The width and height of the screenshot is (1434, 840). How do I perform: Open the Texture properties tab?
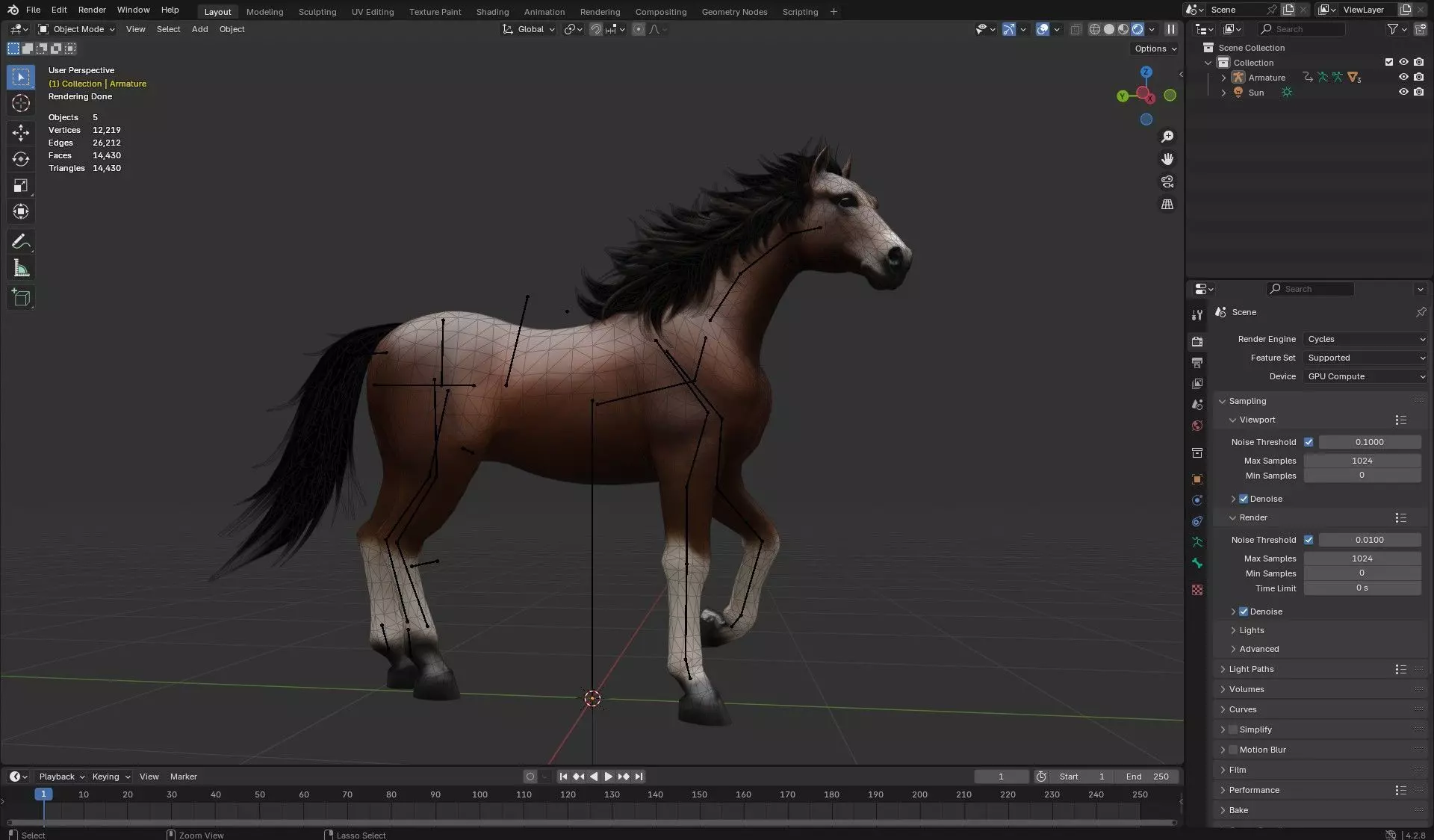click(1197, 590)
